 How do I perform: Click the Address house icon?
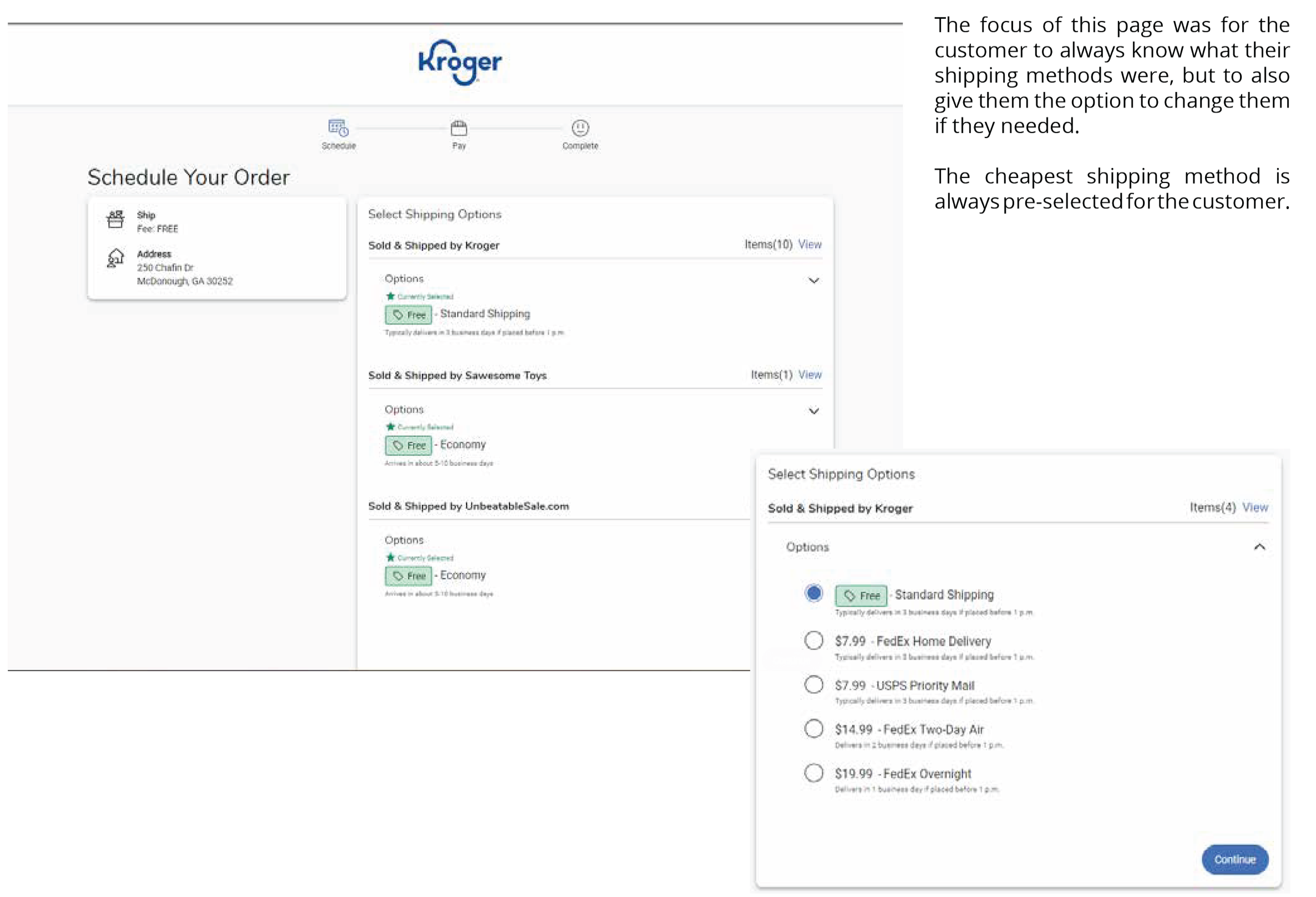115,259
